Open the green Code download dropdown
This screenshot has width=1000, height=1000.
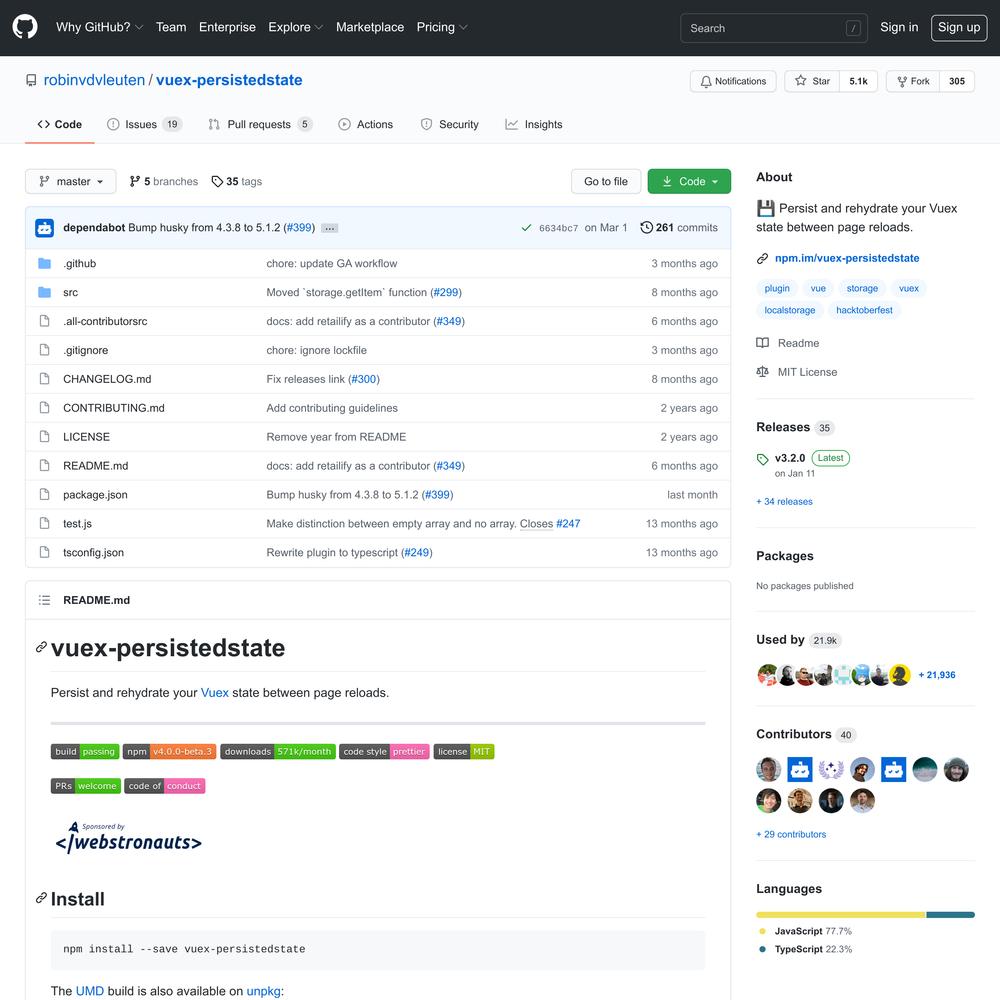tap(689, 181)
